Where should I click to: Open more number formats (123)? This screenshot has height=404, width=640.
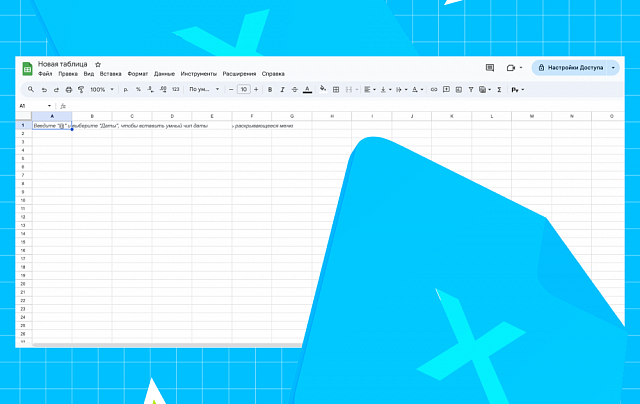point(176,89)
